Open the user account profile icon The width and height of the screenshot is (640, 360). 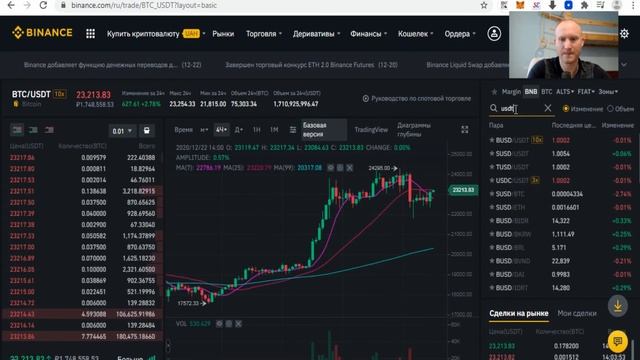click(494, 33)
